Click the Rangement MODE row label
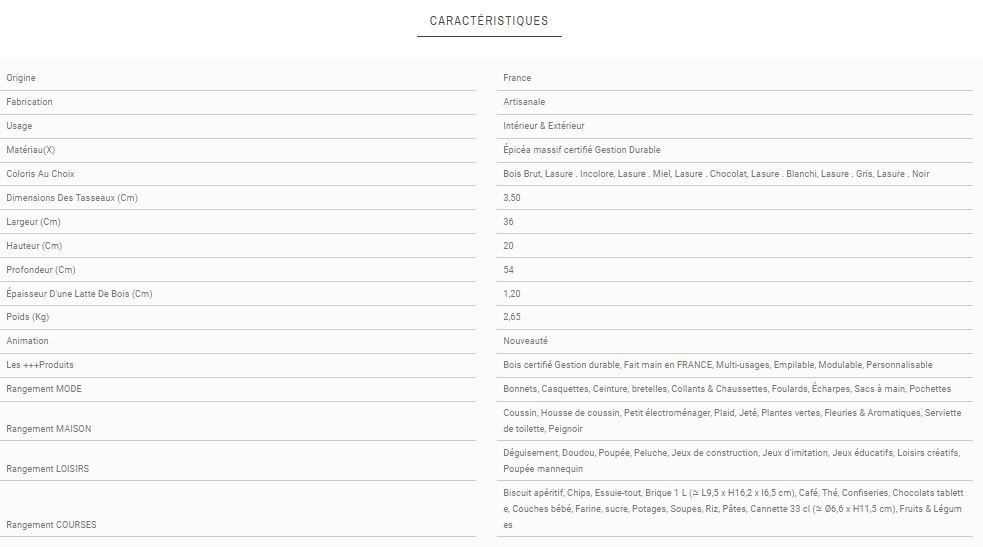 tap(44, 389)
